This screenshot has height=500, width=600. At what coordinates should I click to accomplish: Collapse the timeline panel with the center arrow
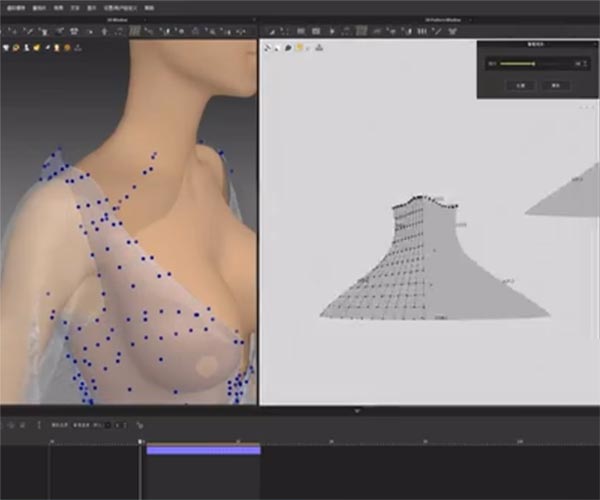[357, 409]
